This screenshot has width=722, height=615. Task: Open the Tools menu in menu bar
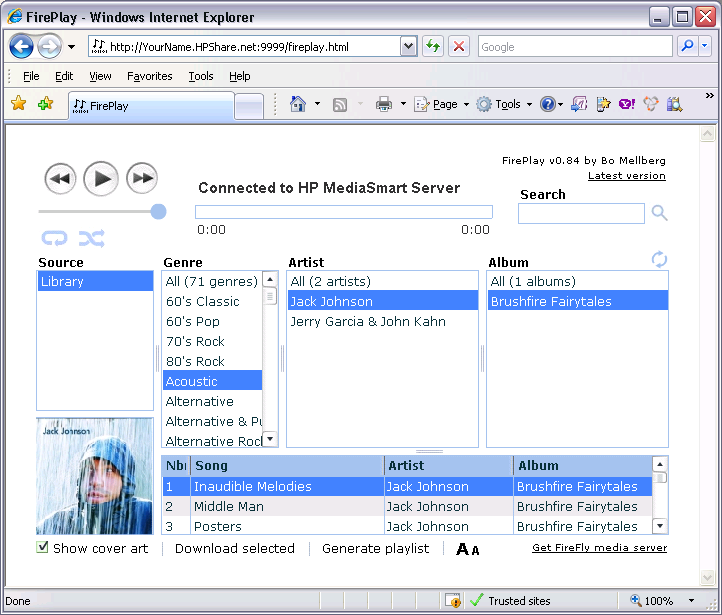(x=201, y=76)
